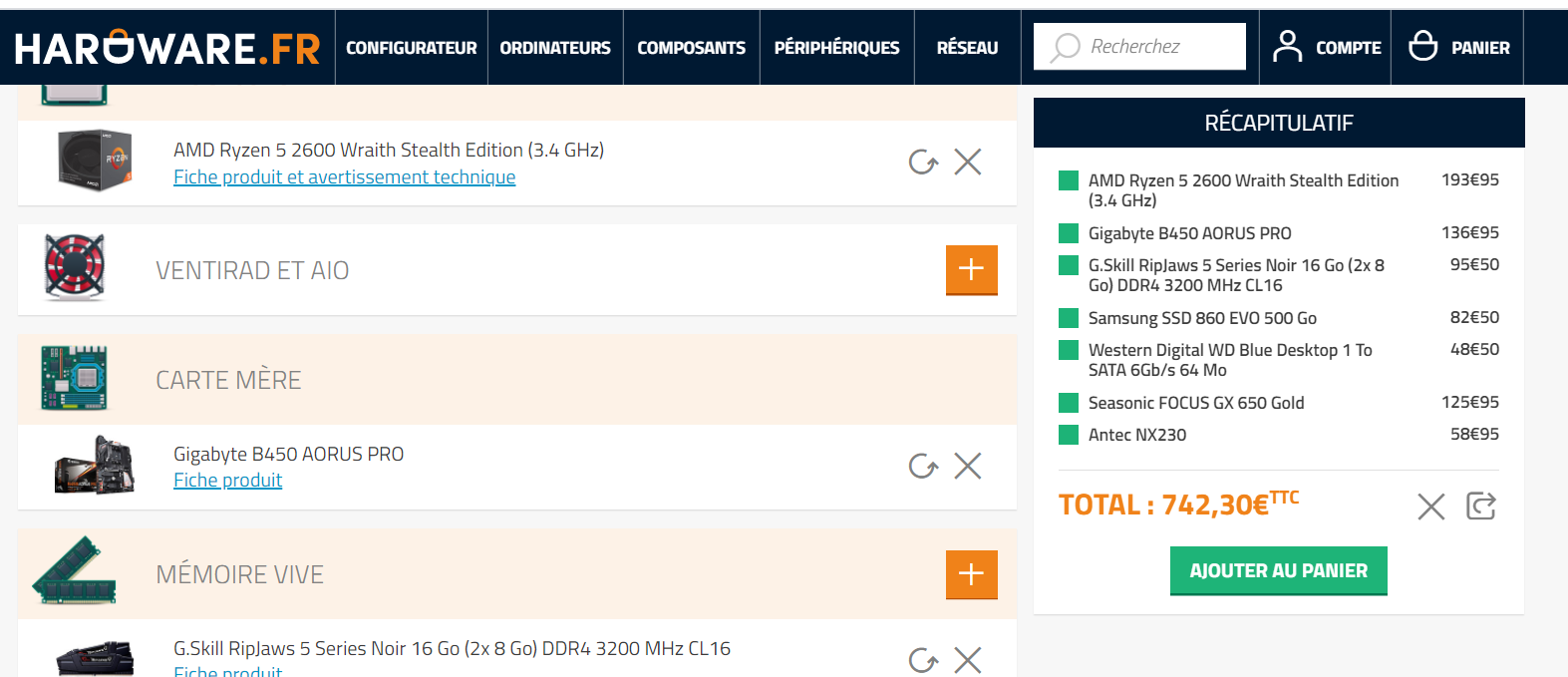The image size is (1568, 677).
Task: Replace the AMD Ryzen 5 2600 processor
Action: [x=923, y=162]
